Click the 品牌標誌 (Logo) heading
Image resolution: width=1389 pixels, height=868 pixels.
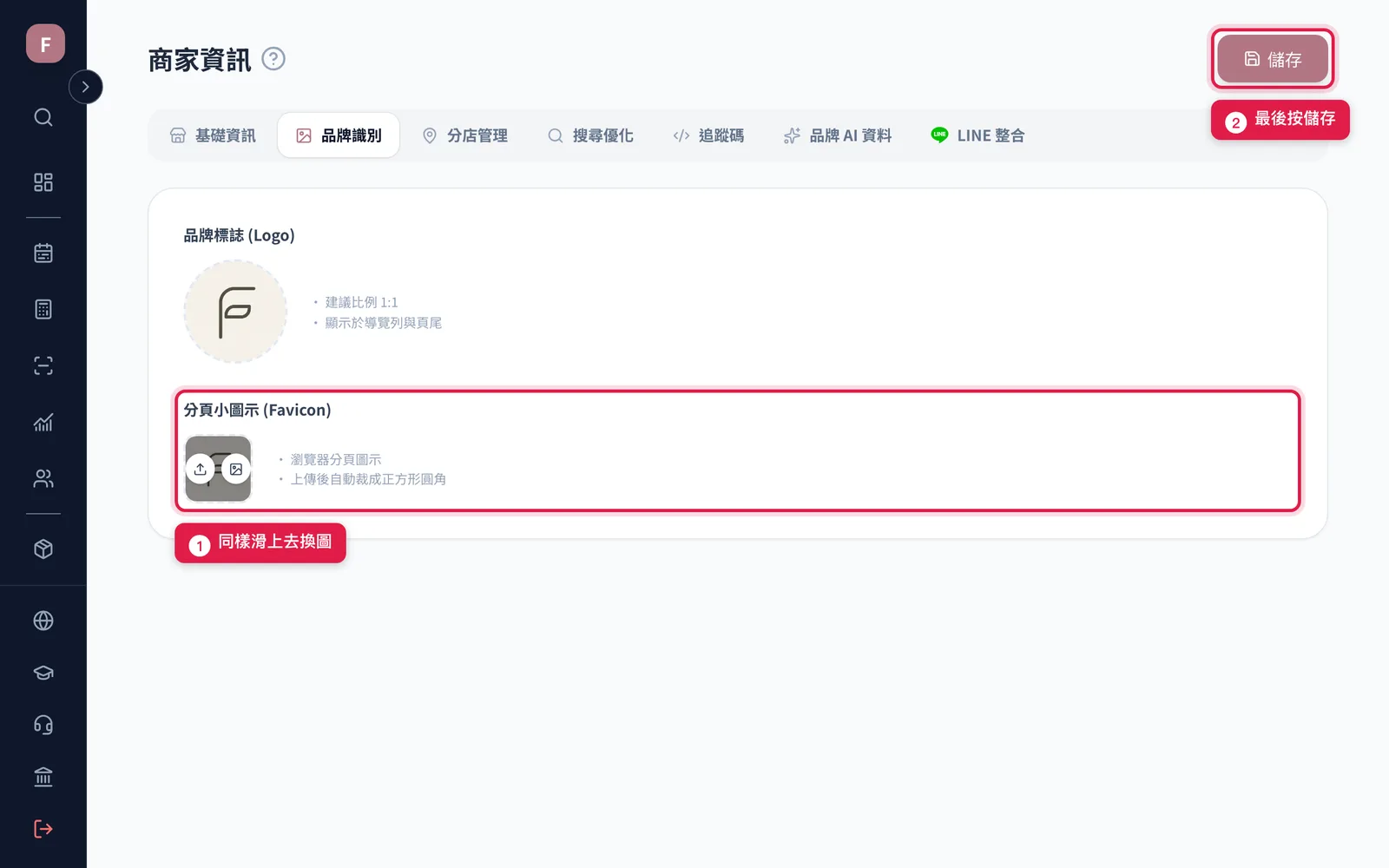click(239, 235)
